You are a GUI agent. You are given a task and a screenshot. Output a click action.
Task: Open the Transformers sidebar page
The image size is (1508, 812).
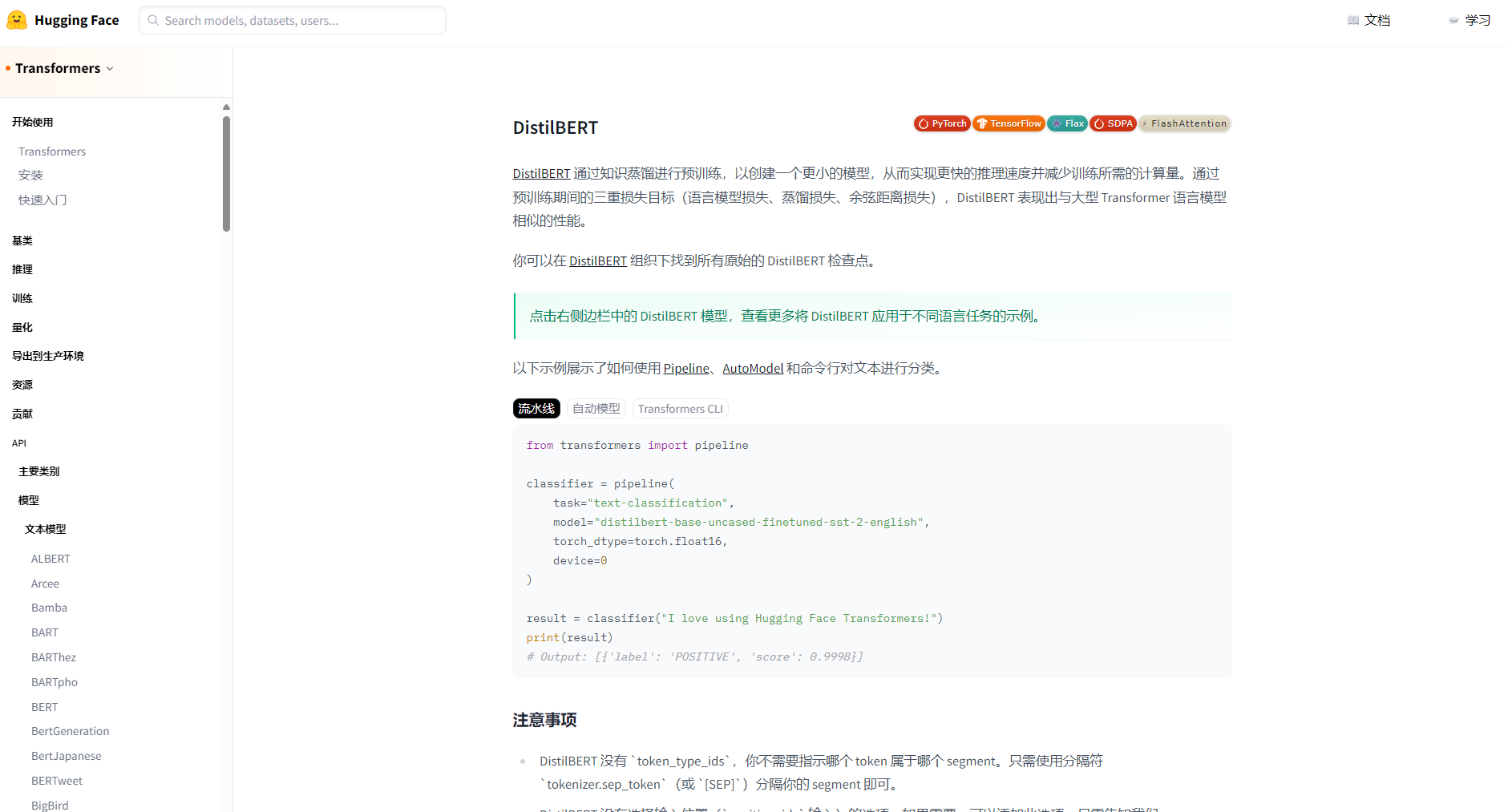point(52,151)
